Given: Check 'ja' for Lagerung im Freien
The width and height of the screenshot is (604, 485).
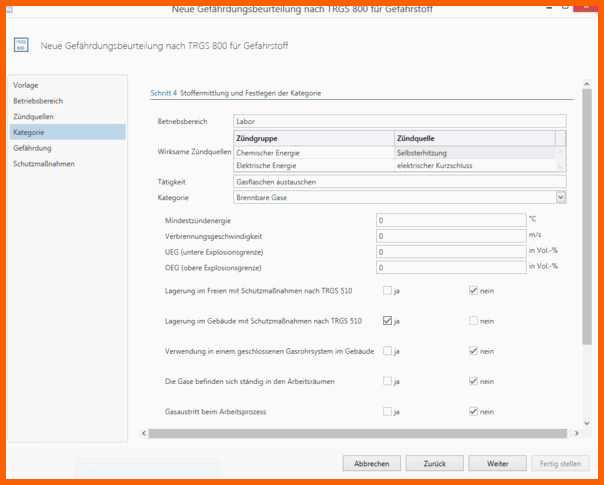Looking at the screenshot, I should [387, 291].
